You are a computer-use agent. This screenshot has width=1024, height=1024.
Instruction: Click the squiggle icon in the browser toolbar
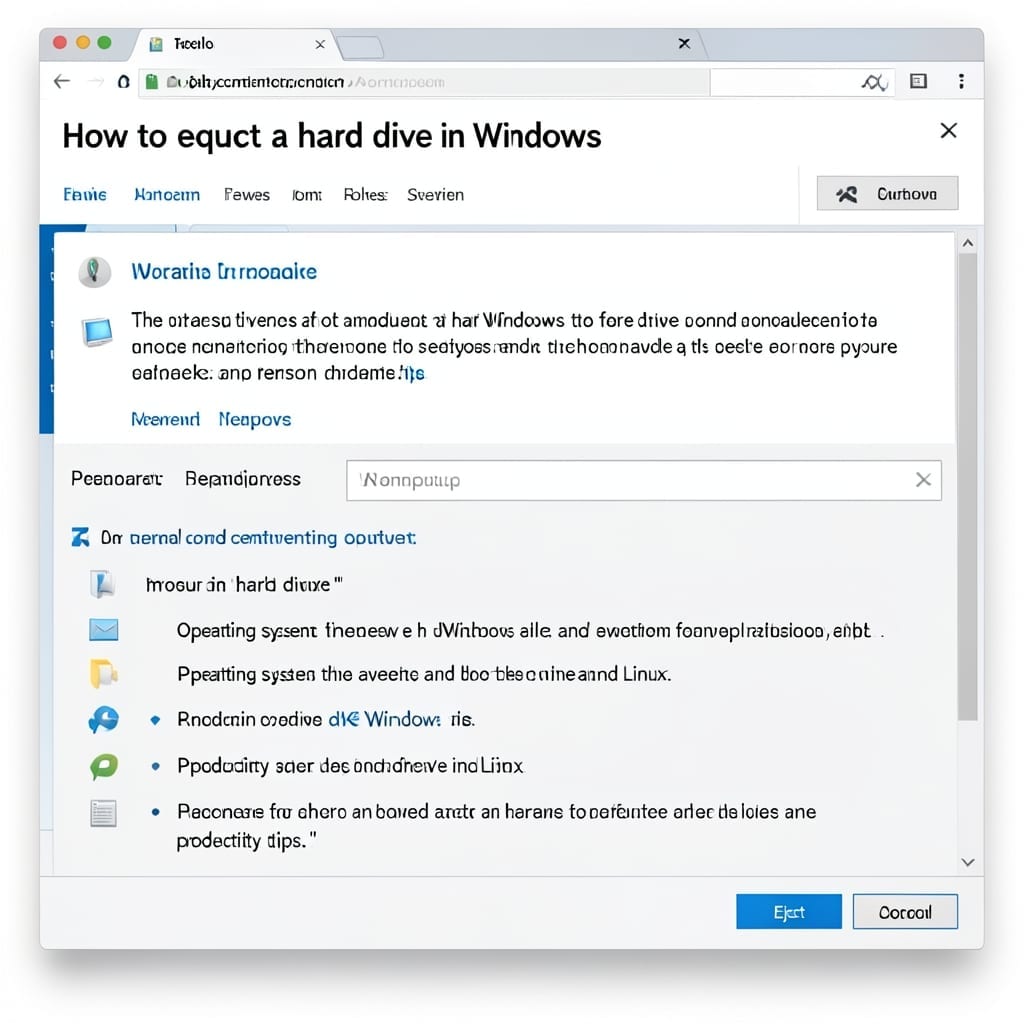(874, 82)
